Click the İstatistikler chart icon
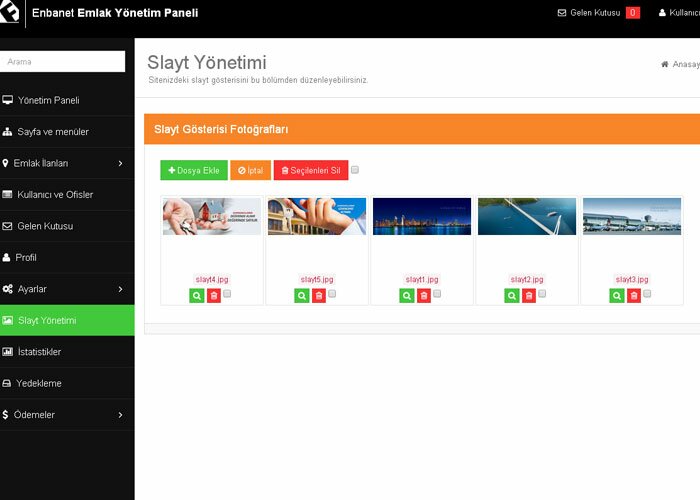 [x=8, y=352]
